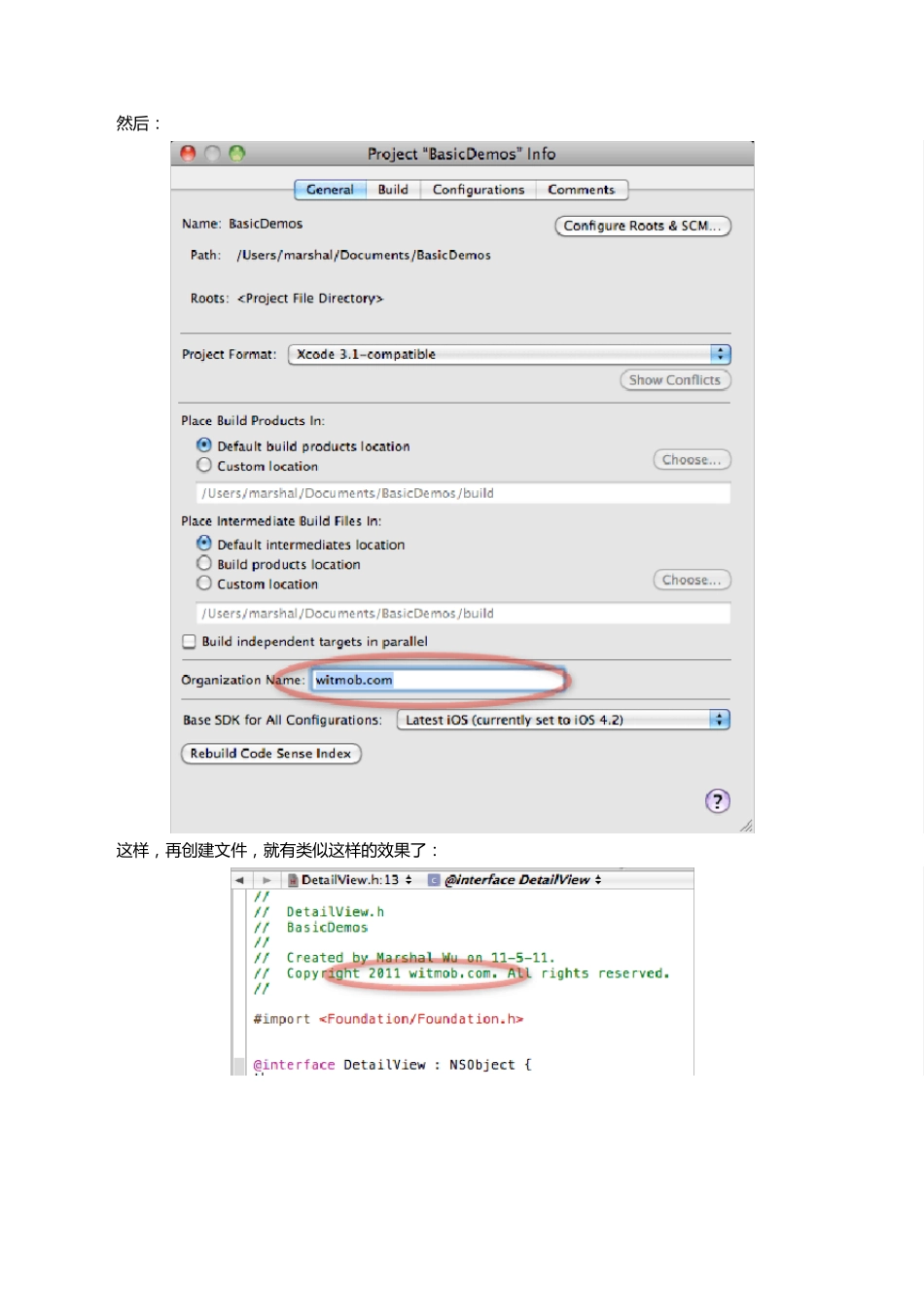Click the Organization Name text field

438,680
